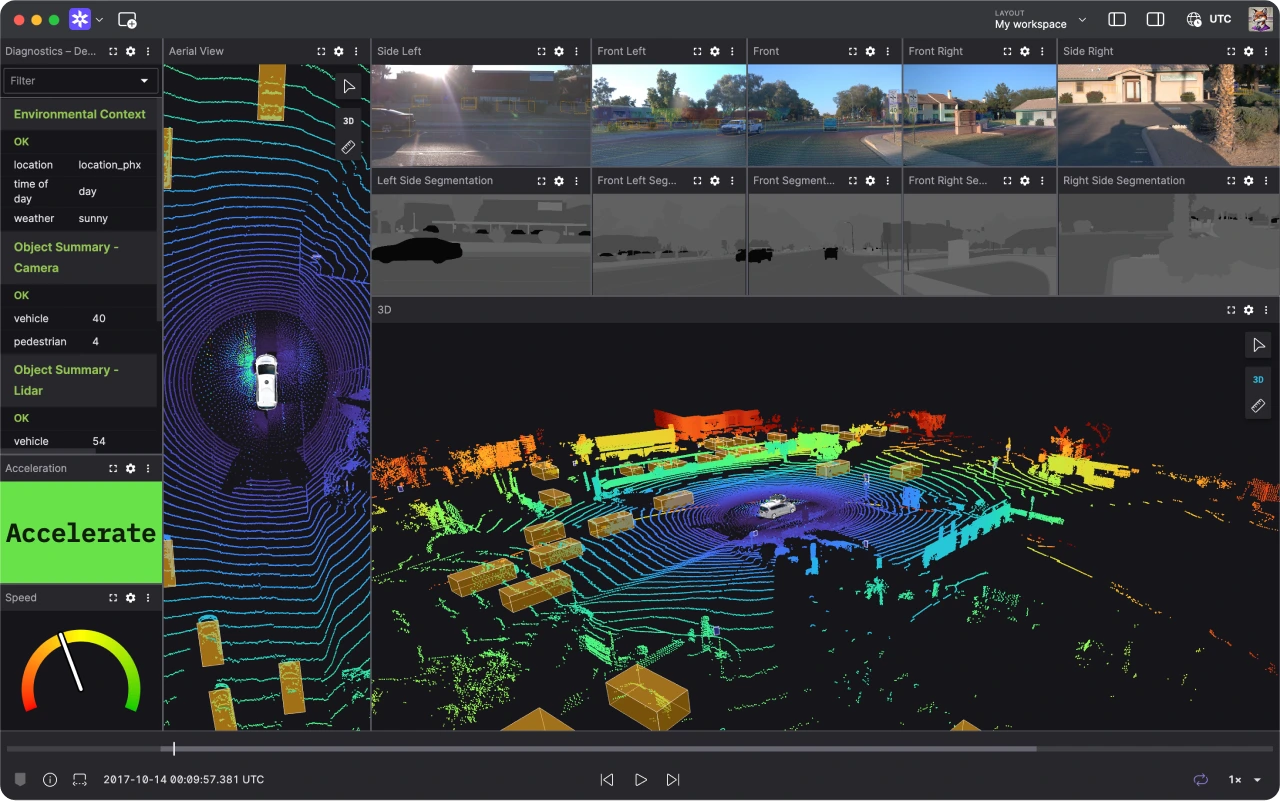Open the Filter dropdown in the Diagnostics panel
The image size is (1280, 801).
tap(80, 80)
